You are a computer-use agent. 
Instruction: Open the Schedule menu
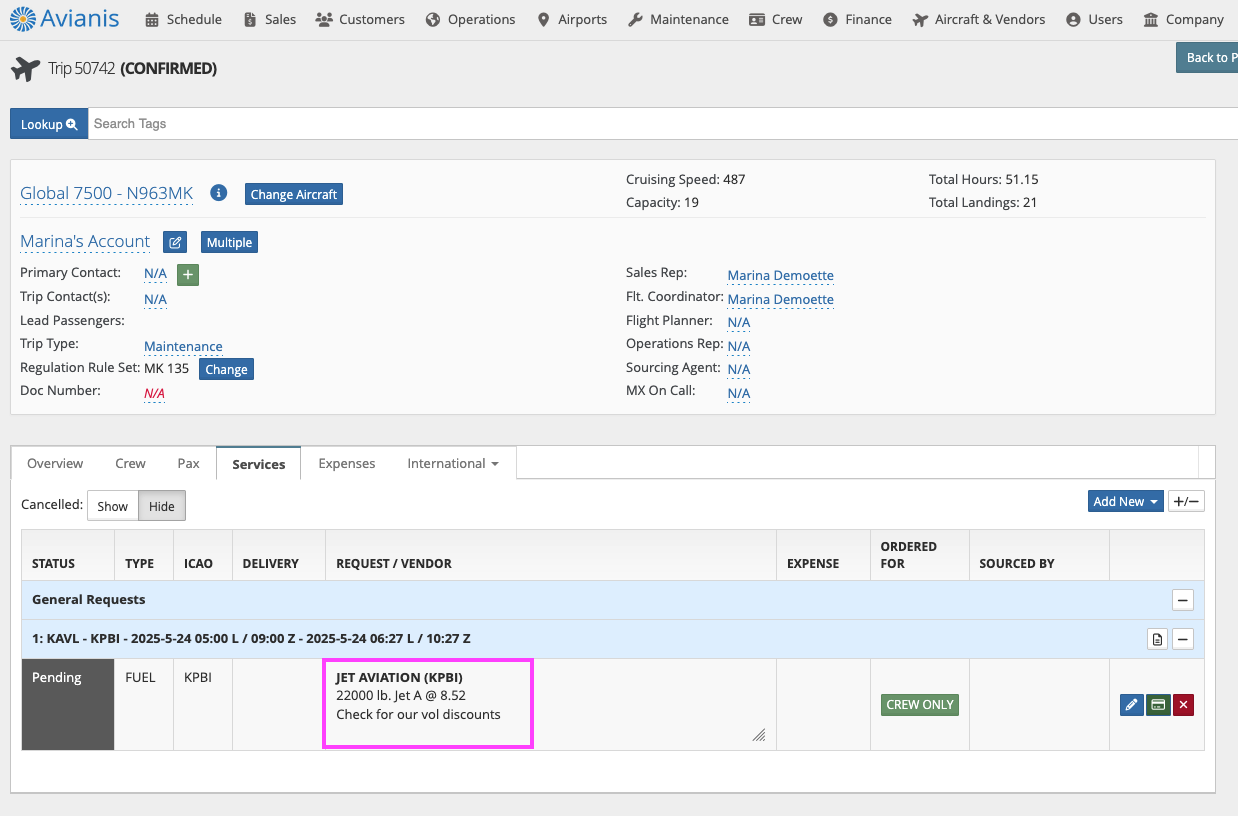pos(183,19)
